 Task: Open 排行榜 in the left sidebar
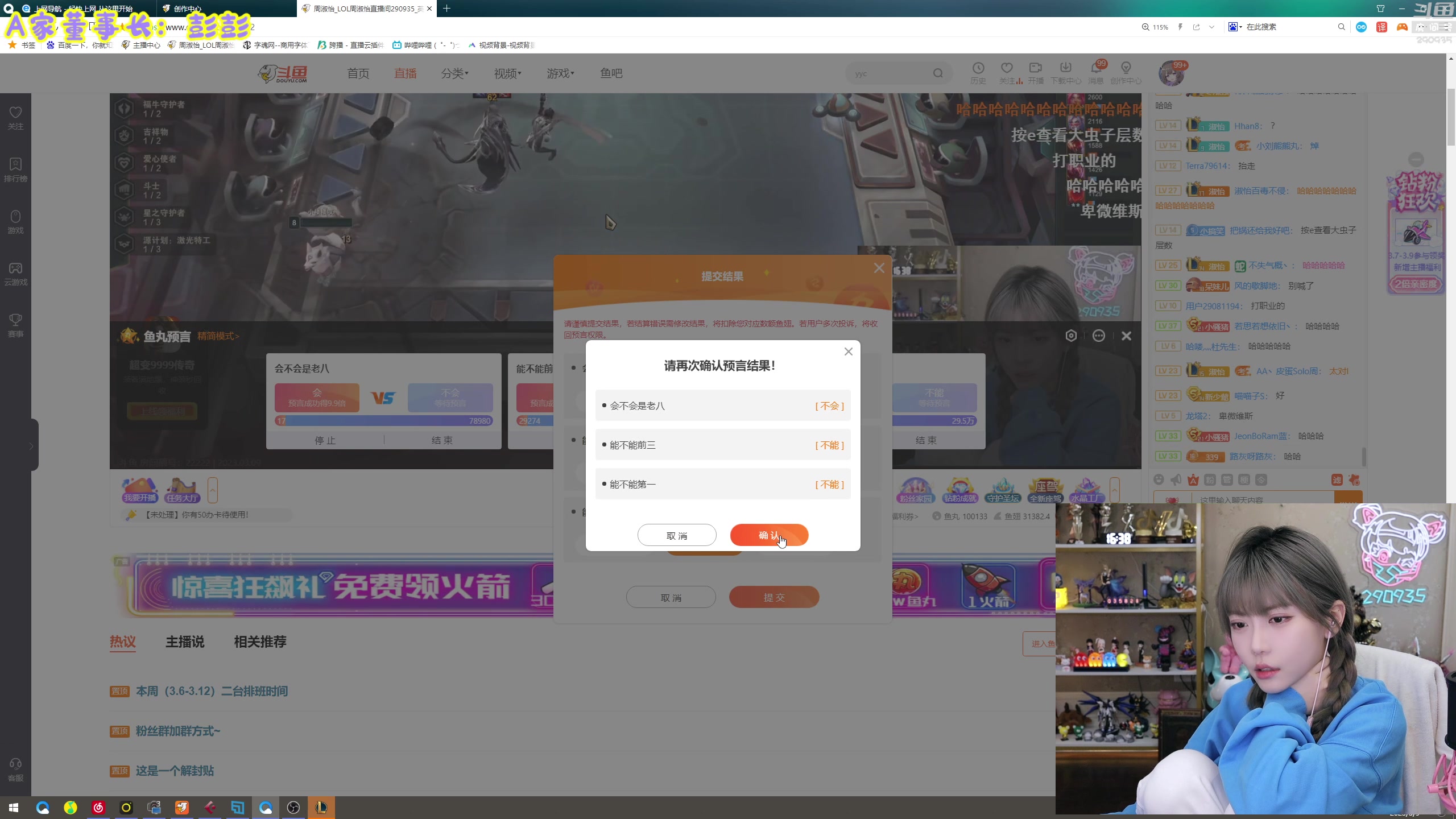click(x=15, y=170)
